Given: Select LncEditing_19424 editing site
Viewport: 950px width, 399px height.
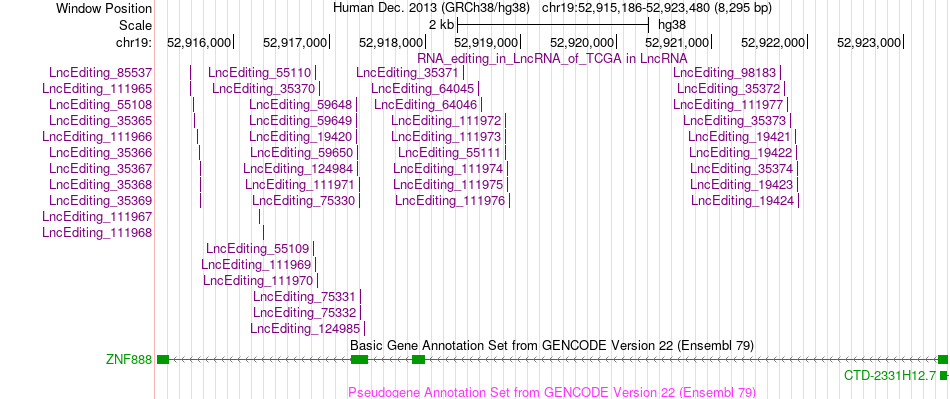Looking at the screenshot, I should pos(799,200).
